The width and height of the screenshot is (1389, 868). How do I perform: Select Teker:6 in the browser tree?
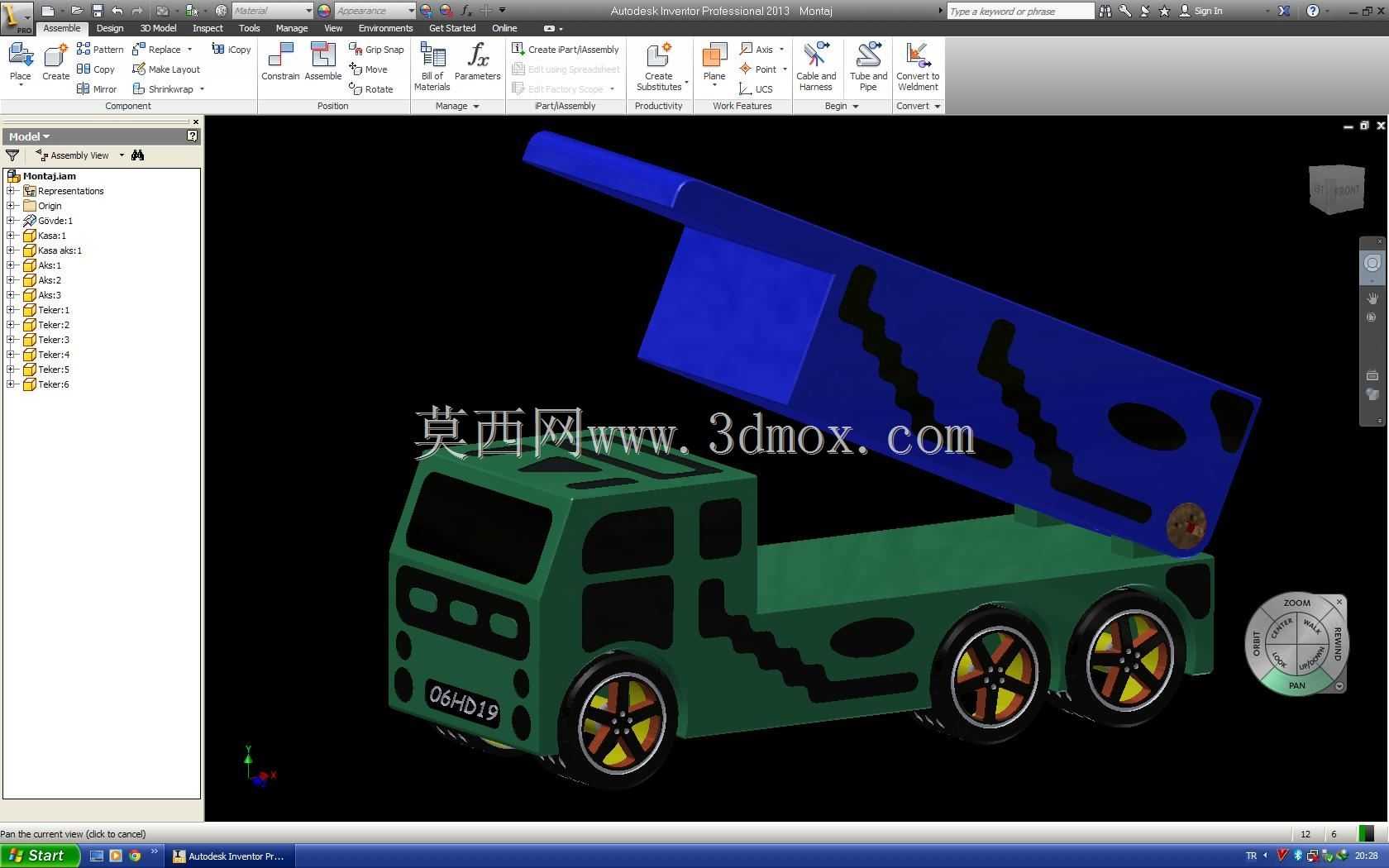54,384
